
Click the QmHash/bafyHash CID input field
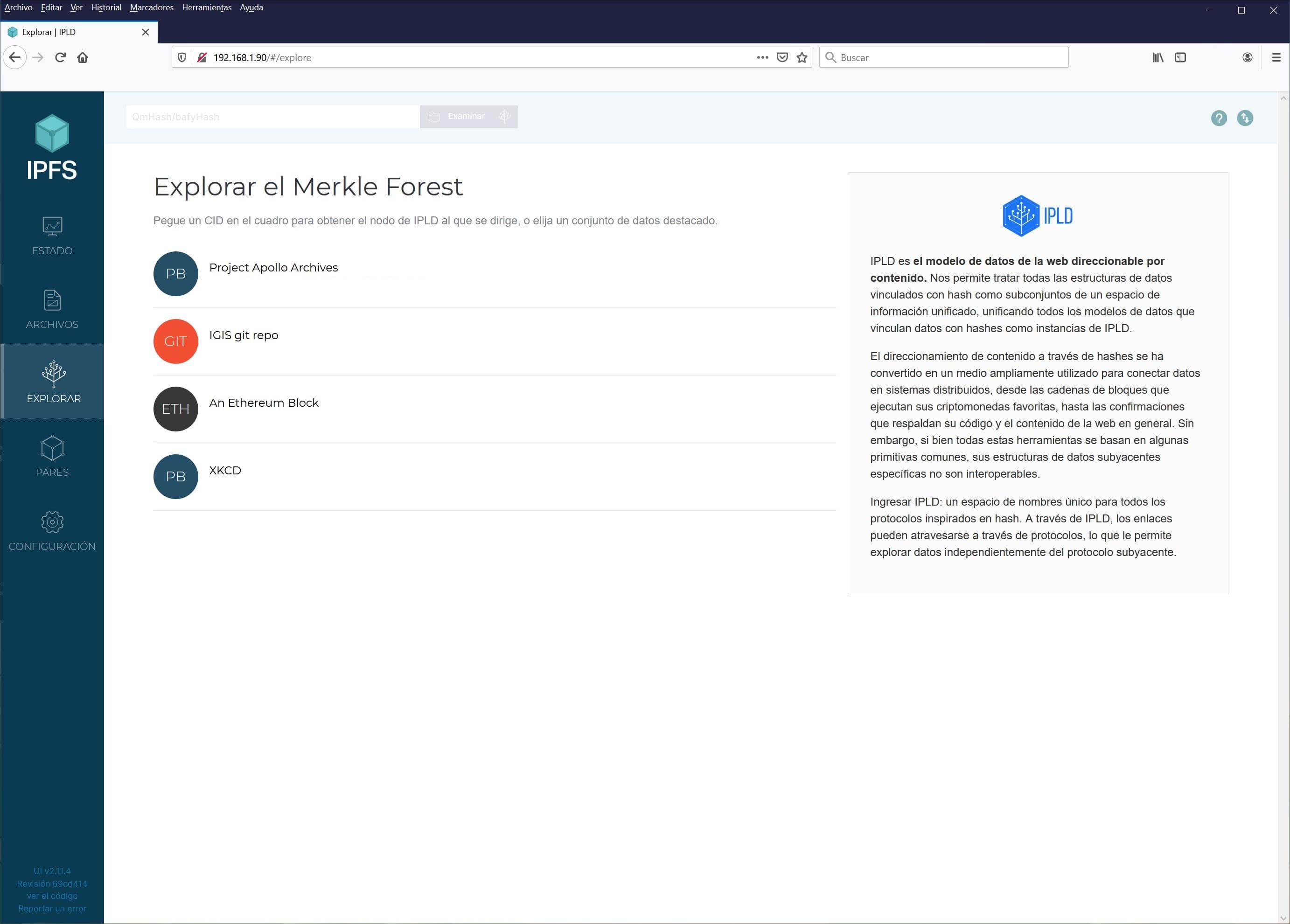(x=272, y=117)
